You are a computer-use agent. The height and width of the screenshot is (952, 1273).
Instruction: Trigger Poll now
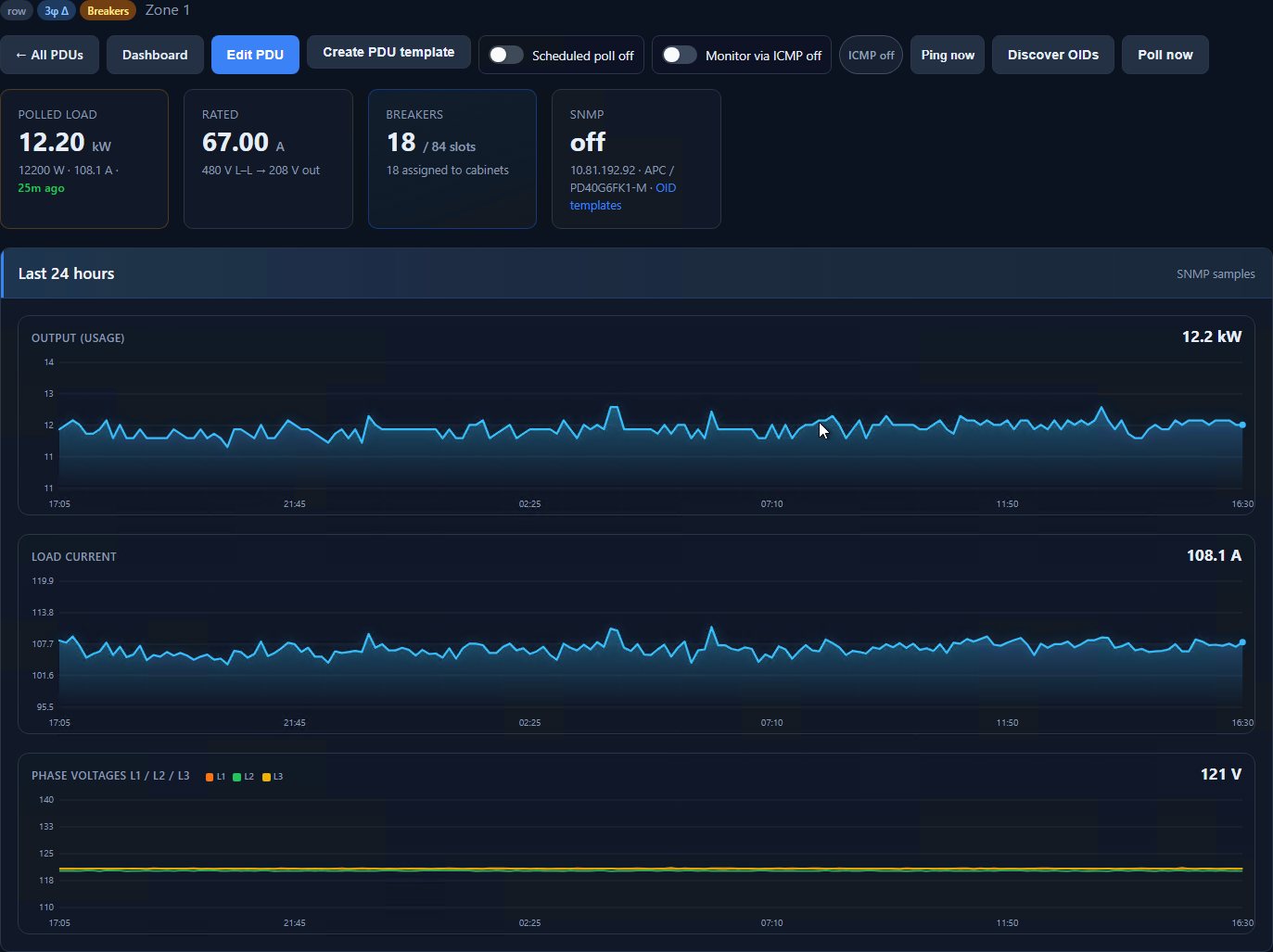click(x=1165, y=55)
